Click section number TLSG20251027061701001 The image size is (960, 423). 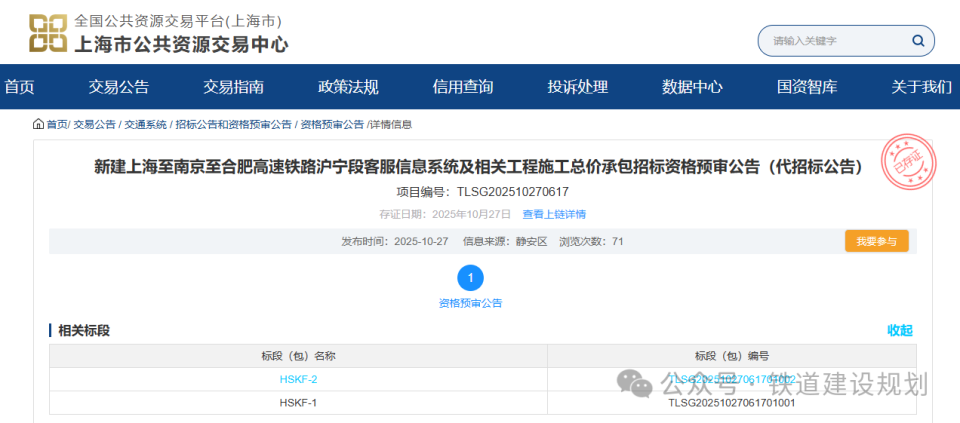(x=732, y=403)
